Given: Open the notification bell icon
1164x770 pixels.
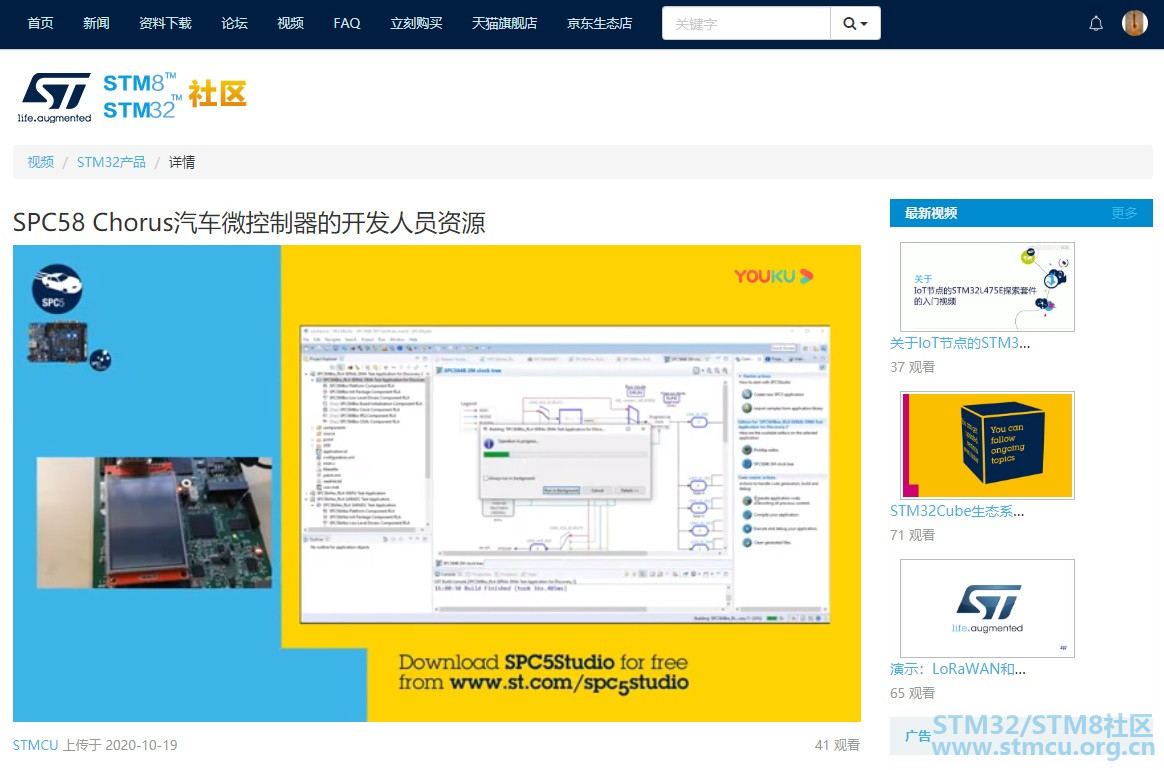Looking at the screenshot, I should [1096, 24].
